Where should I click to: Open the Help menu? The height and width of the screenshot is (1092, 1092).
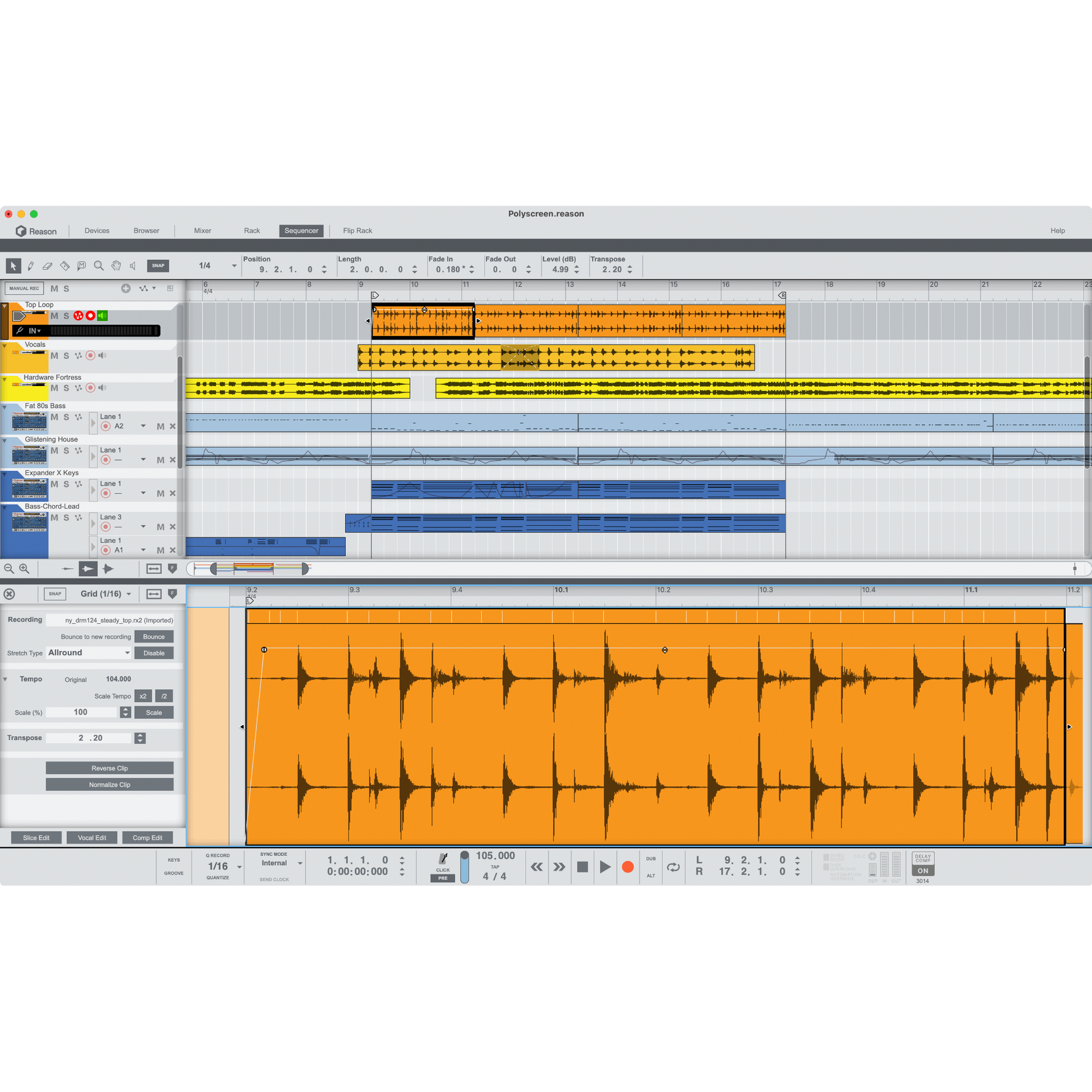point(1058,231)
